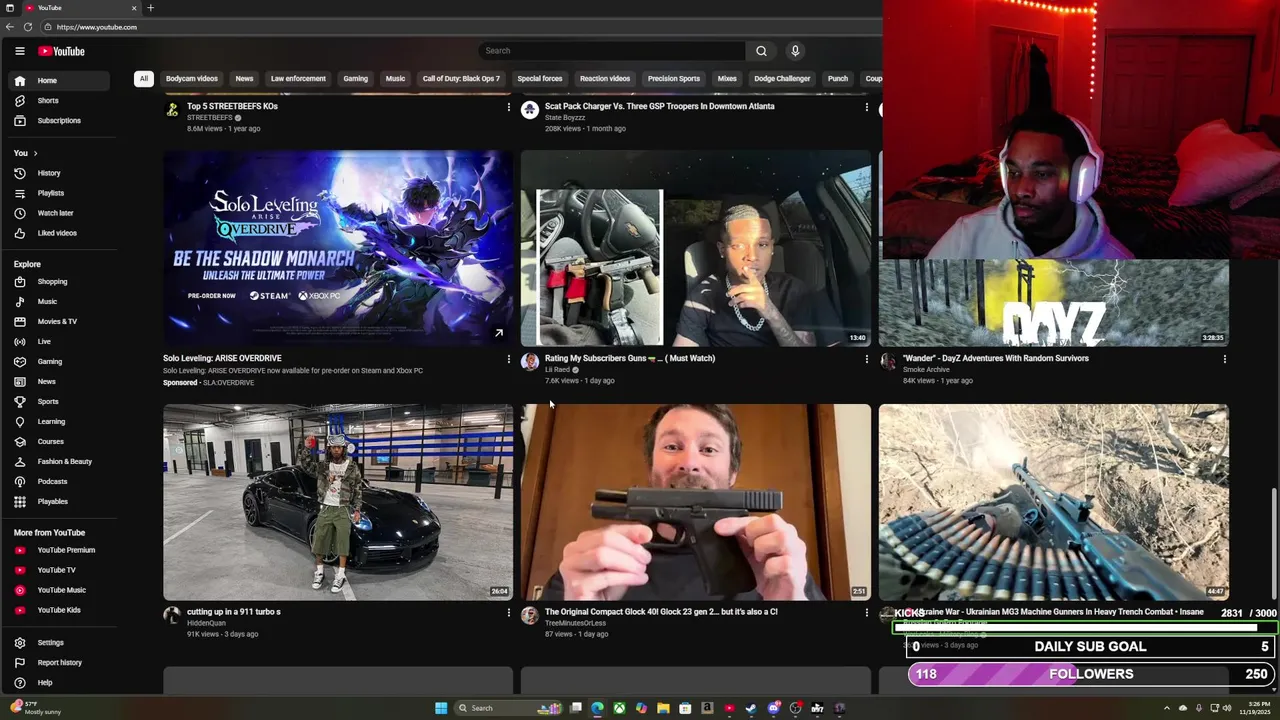This screenshot has height=720, width=1280.
Task: Open STREETBEEFS channel name
Action: click(x=209, y=118)
